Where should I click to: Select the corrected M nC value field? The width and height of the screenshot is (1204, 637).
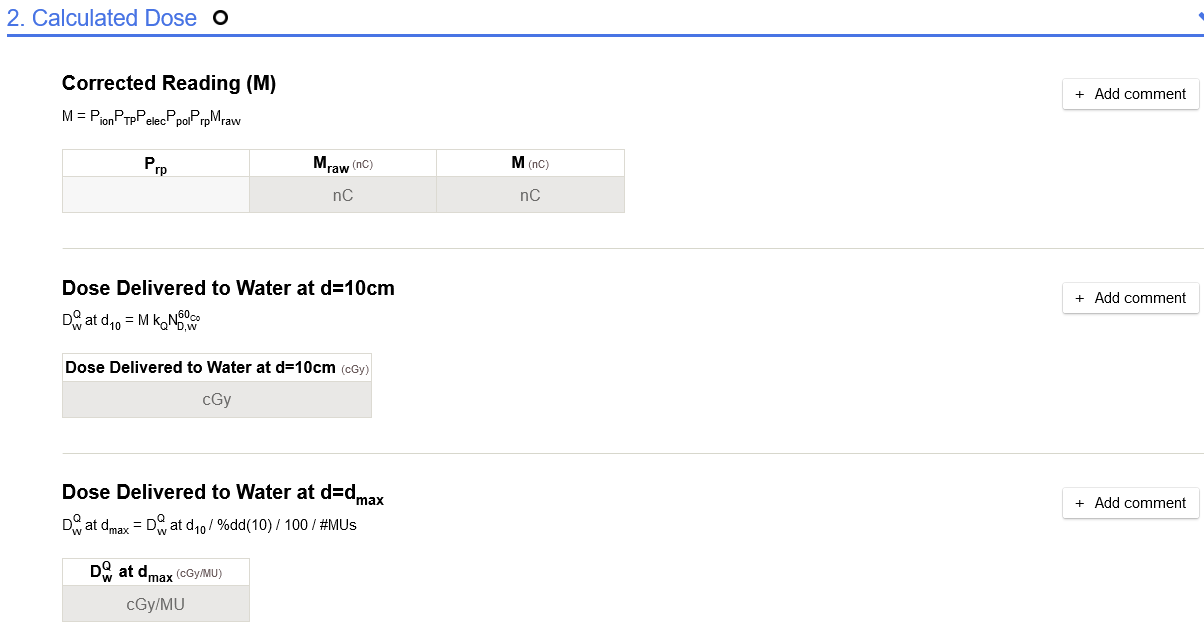530,195
